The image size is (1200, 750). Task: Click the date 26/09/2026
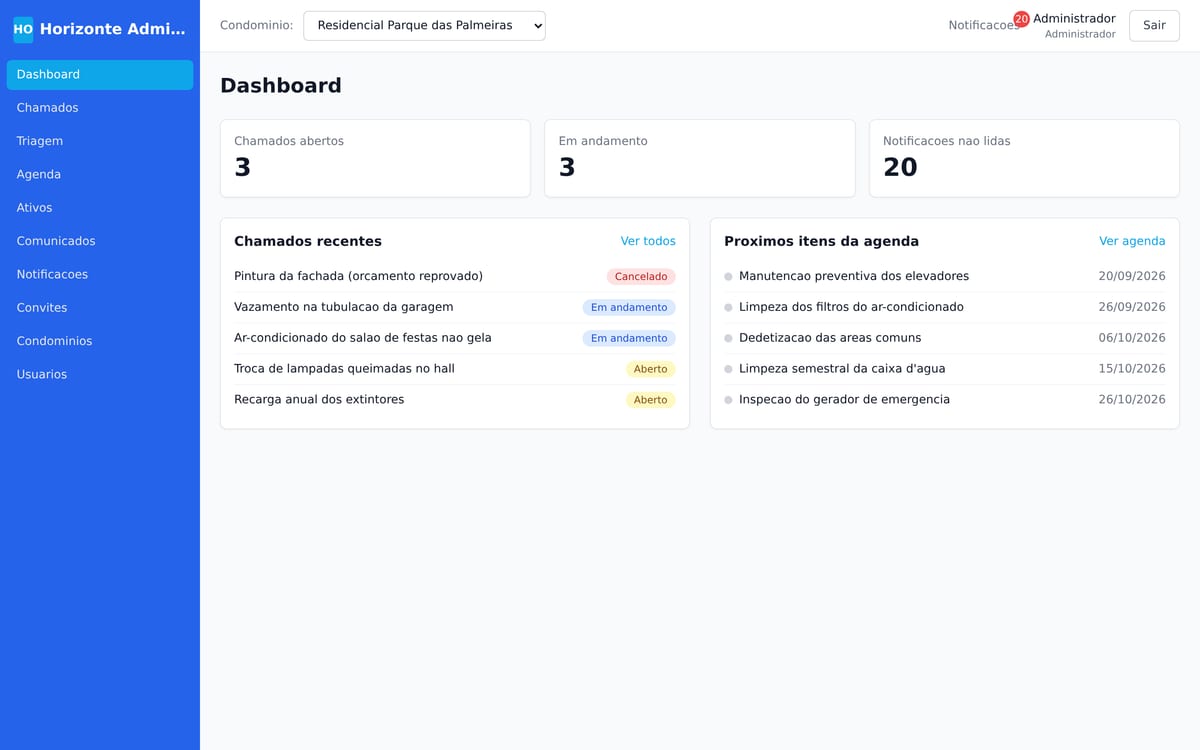1132,307
